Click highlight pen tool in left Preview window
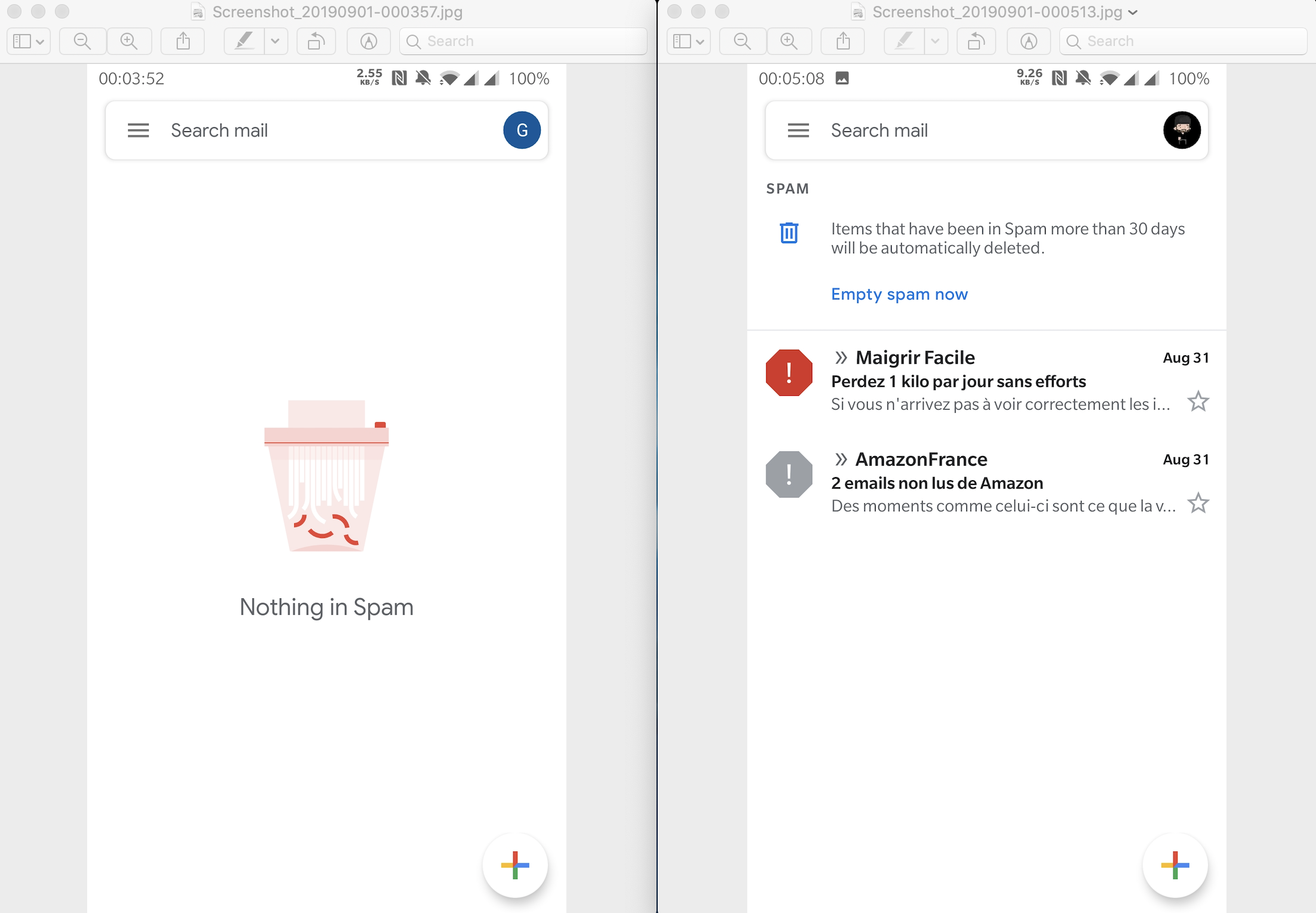This screenshot has width=1316, height=913. click(x=244, y=41)
